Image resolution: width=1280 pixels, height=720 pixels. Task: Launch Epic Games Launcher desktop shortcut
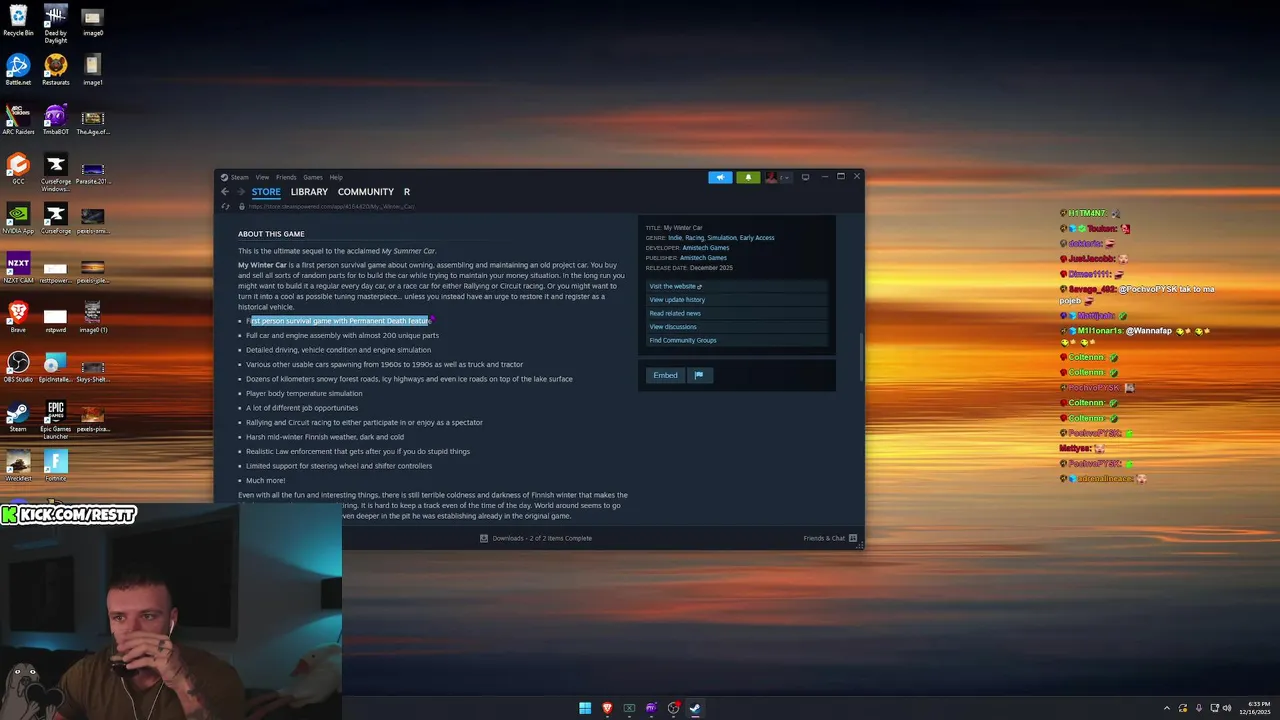55,420
